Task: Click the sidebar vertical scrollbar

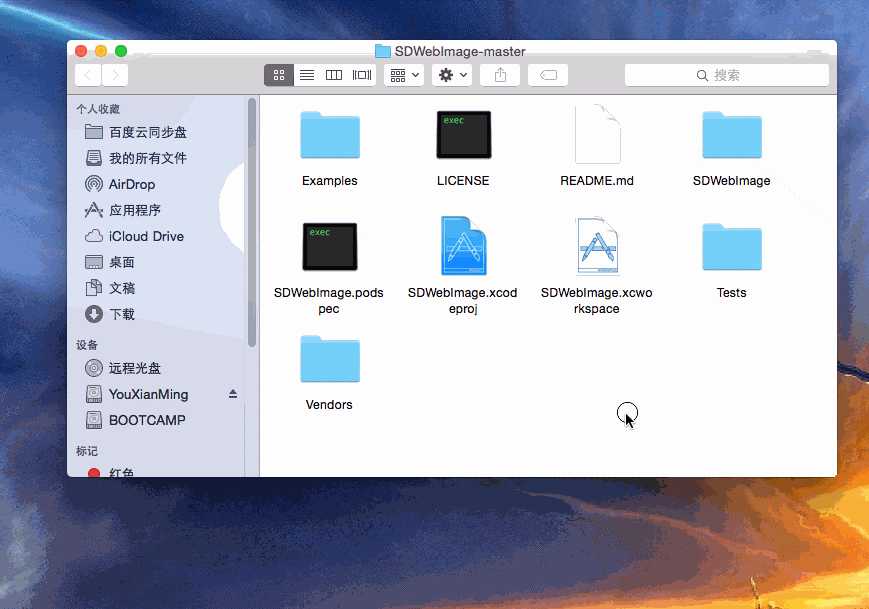Action: coord(252,223)
